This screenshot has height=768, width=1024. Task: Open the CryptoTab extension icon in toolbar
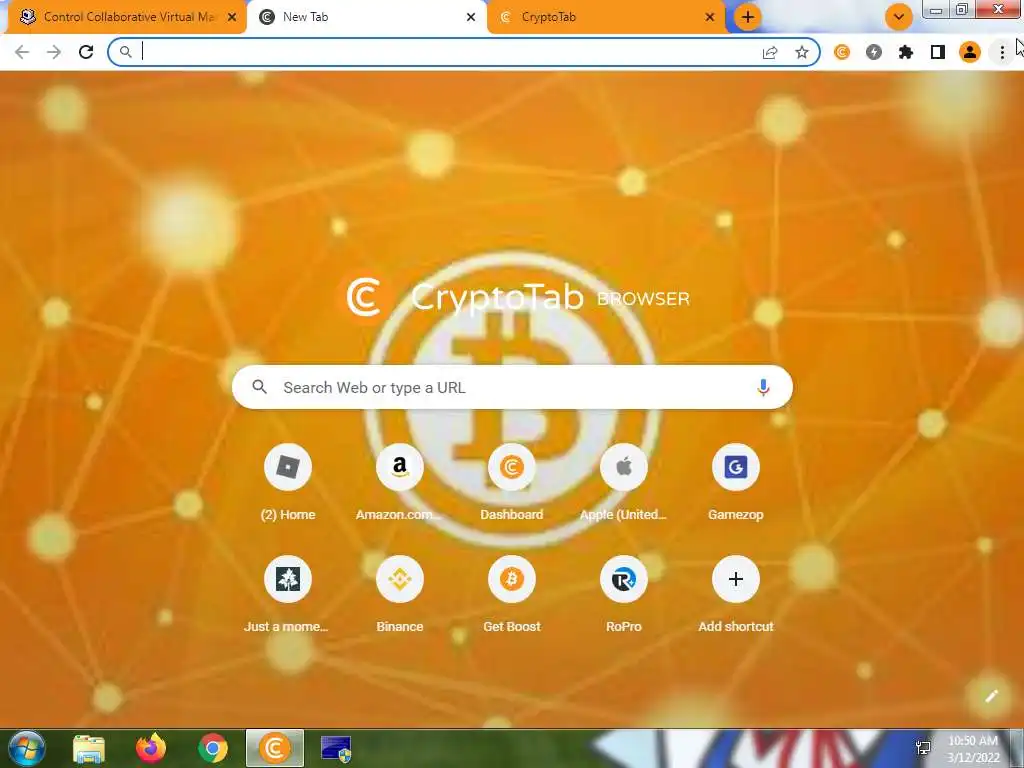pyautogui.click(x=842, y=52)
